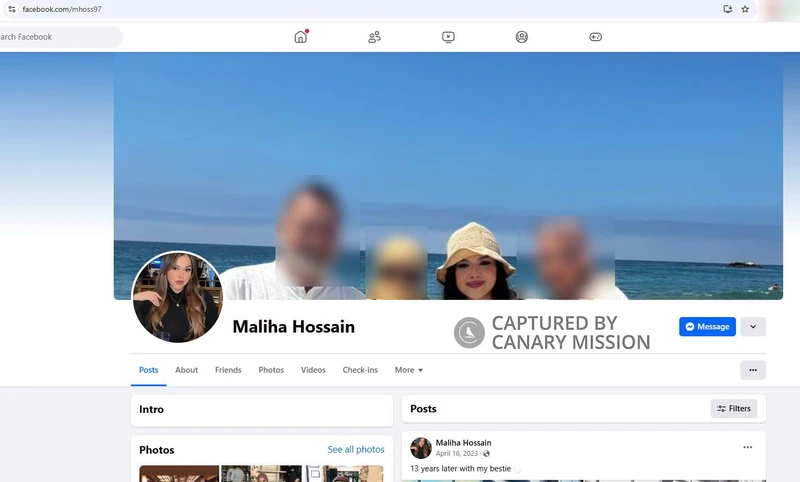This screenshot has width=800, height=482.
Task: Select the Posts tab
Action: [x=148, y=370]
